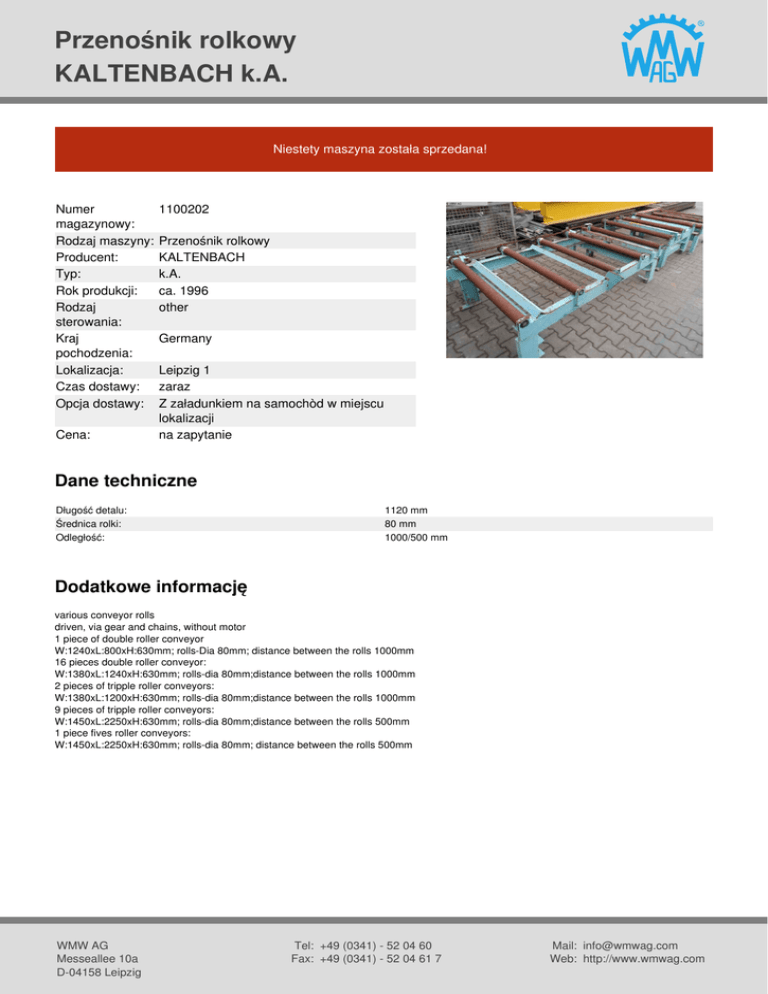The height and width of the screenshot is (994, 768).
Task: Click the 'Dodatkowe informację' heading
Action: [x=151, y=583]
